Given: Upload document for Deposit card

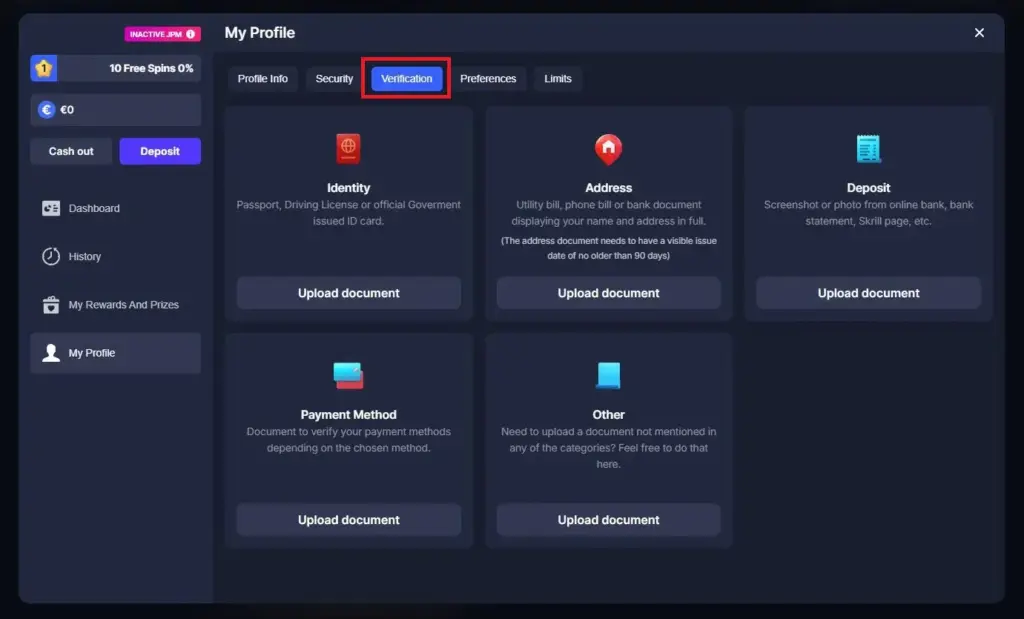Looking at the screenshot, I should pyautogui.click(x=869, y=293).
